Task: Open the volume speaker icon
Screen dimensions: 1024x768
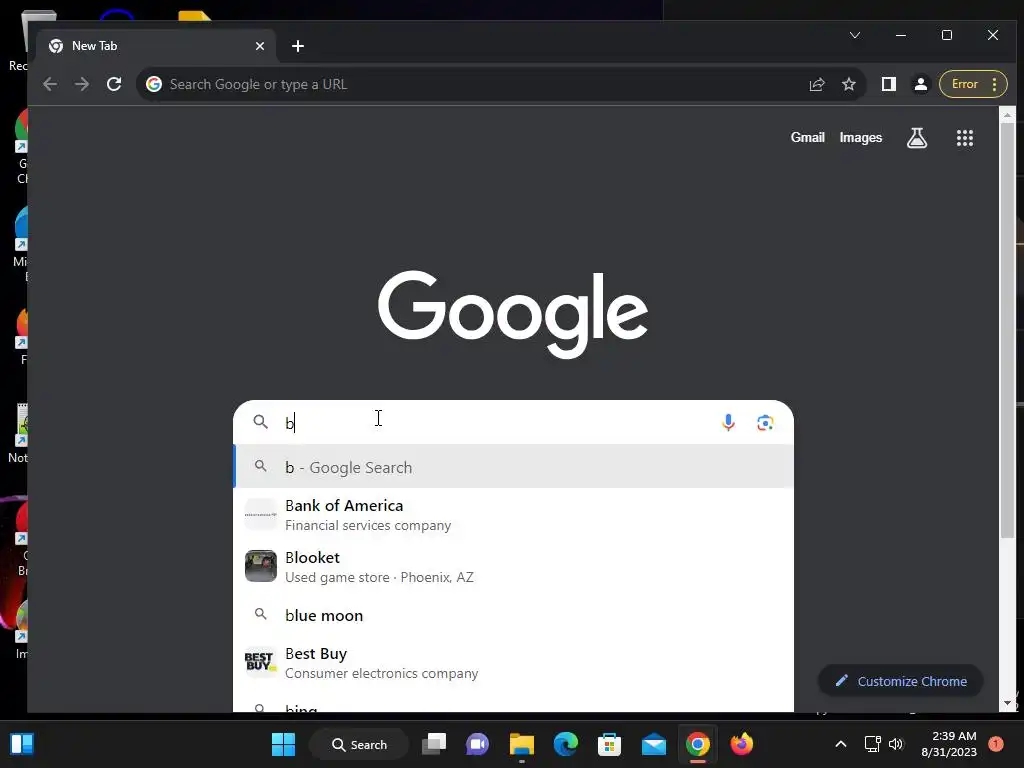Action: 896,744
